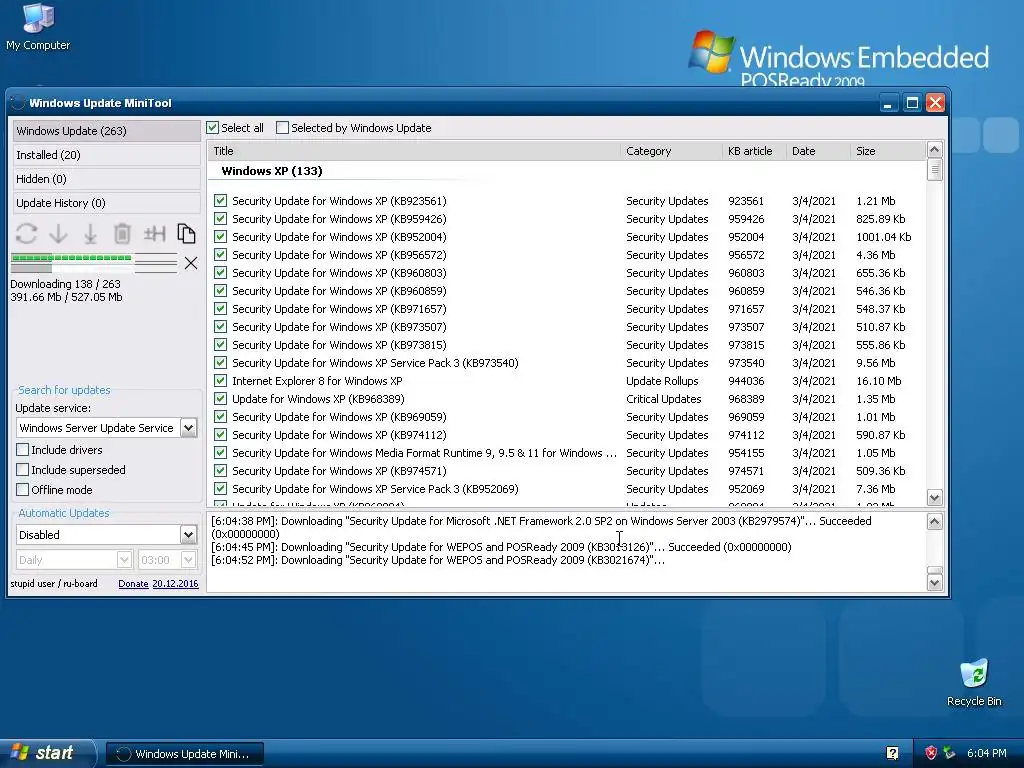
Task: Cancel the download with the X icon
Action: (191, 263)
